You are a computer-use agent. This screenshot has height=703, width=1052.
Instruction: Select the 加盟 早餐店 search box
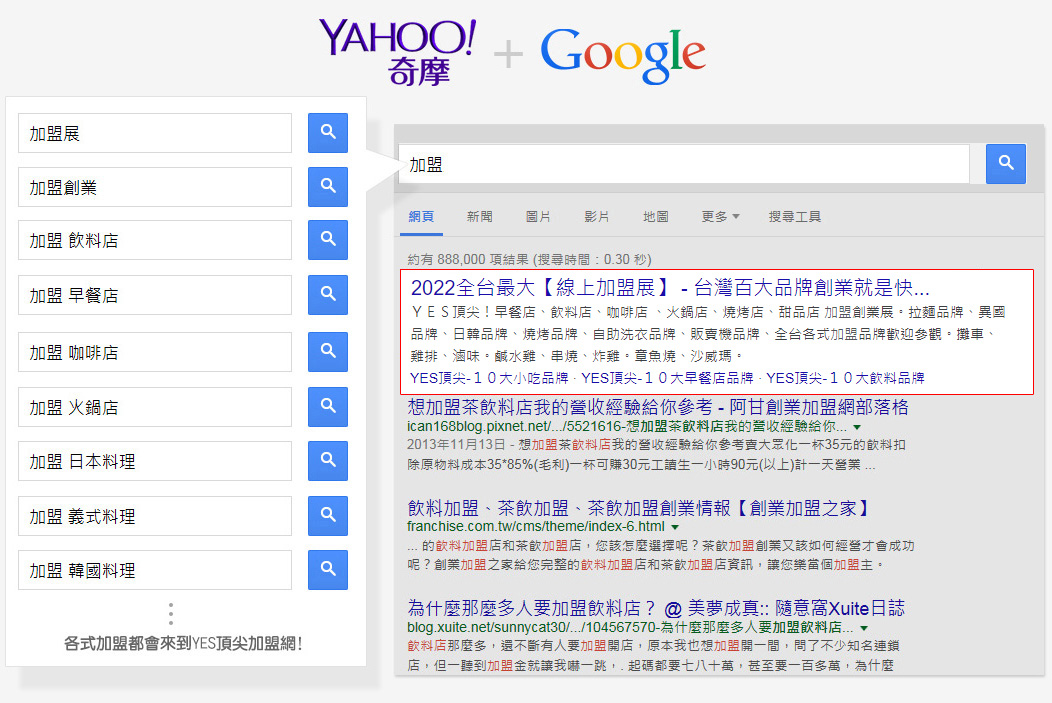(x=155, y=294)
